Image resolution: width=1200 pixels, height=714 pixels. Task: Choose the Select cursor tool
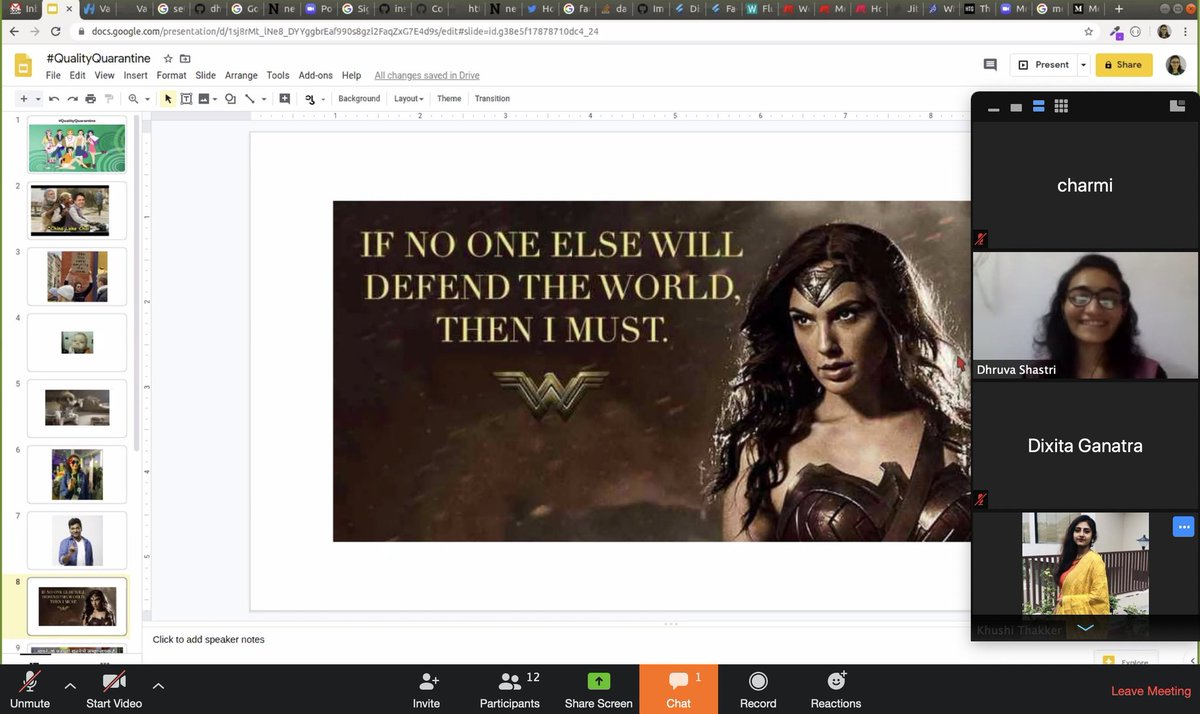168,99
